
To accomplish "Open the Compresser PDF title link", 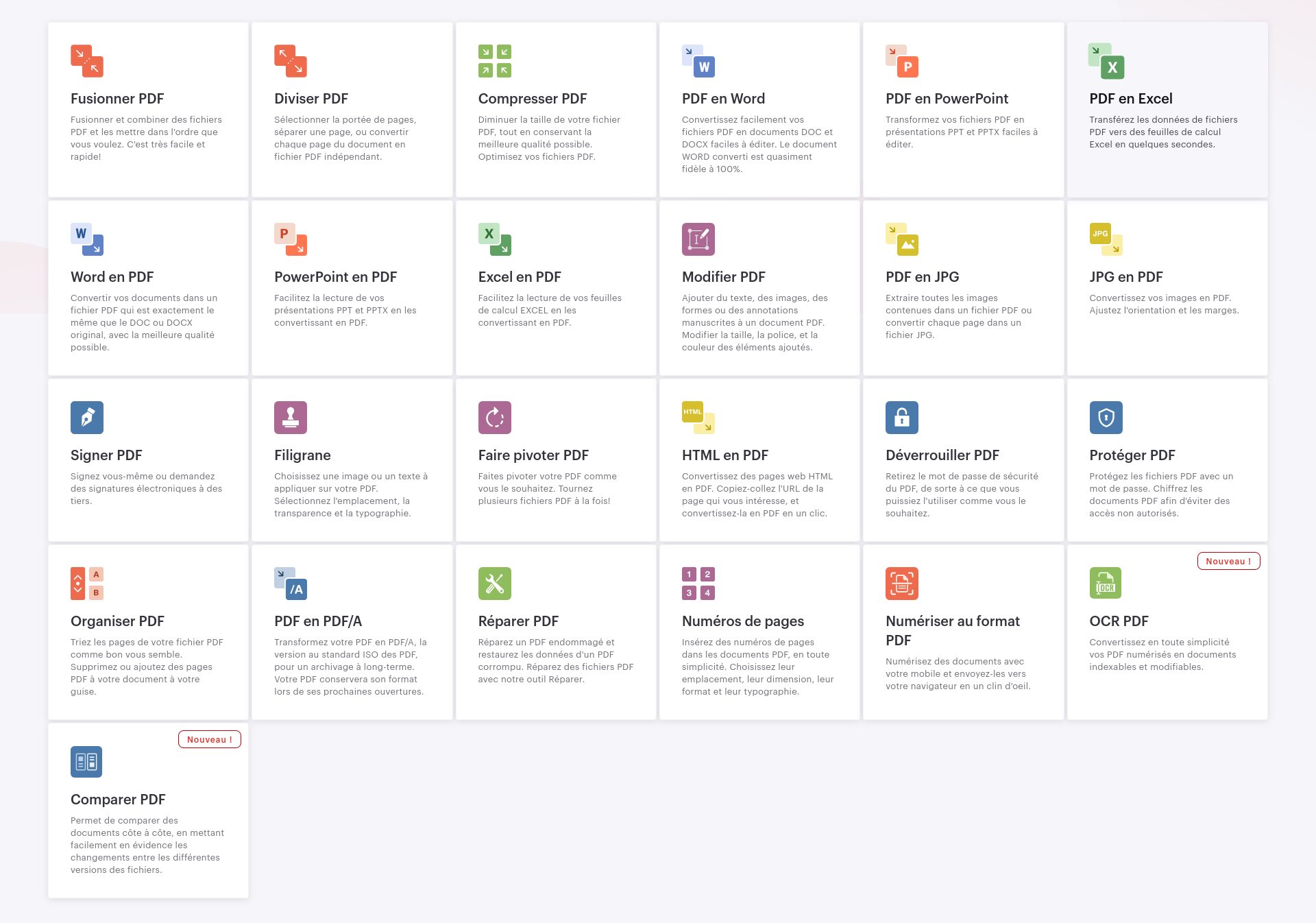I will point(533,99).
